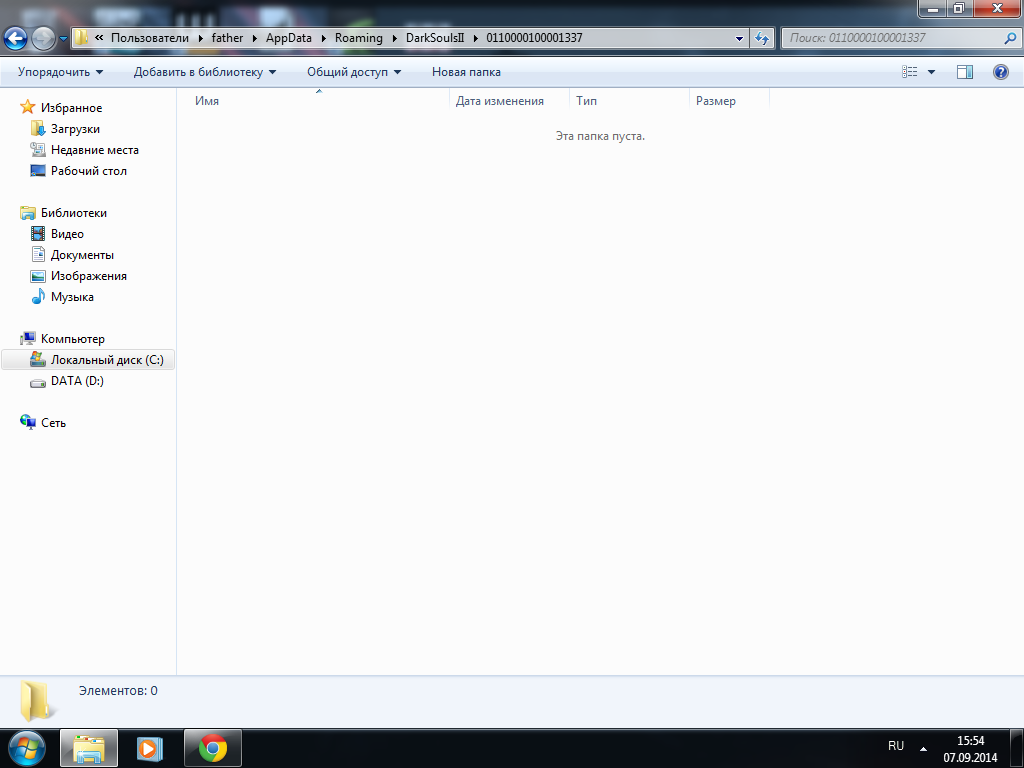Toggle the preview pane icon

pos(965,72)
